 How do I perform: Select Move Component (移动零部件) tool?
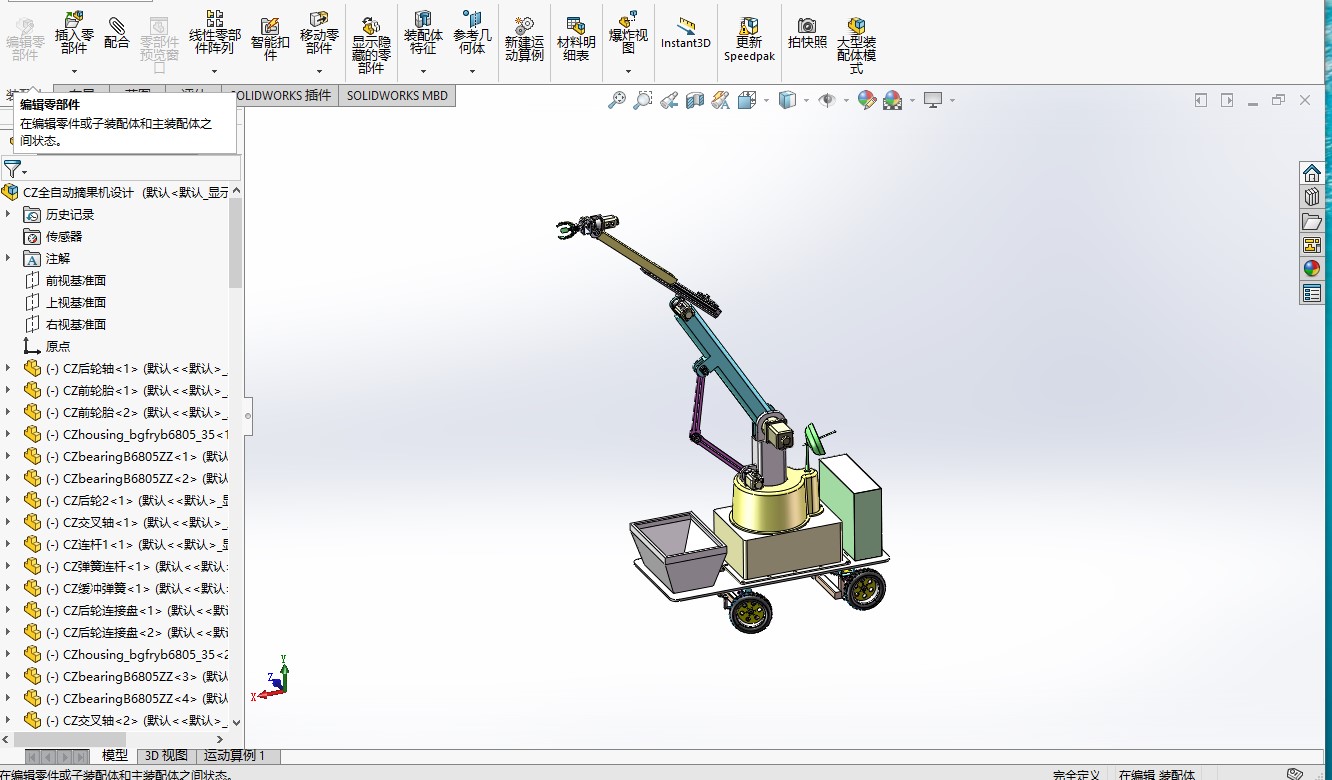[x=319, y=32]
